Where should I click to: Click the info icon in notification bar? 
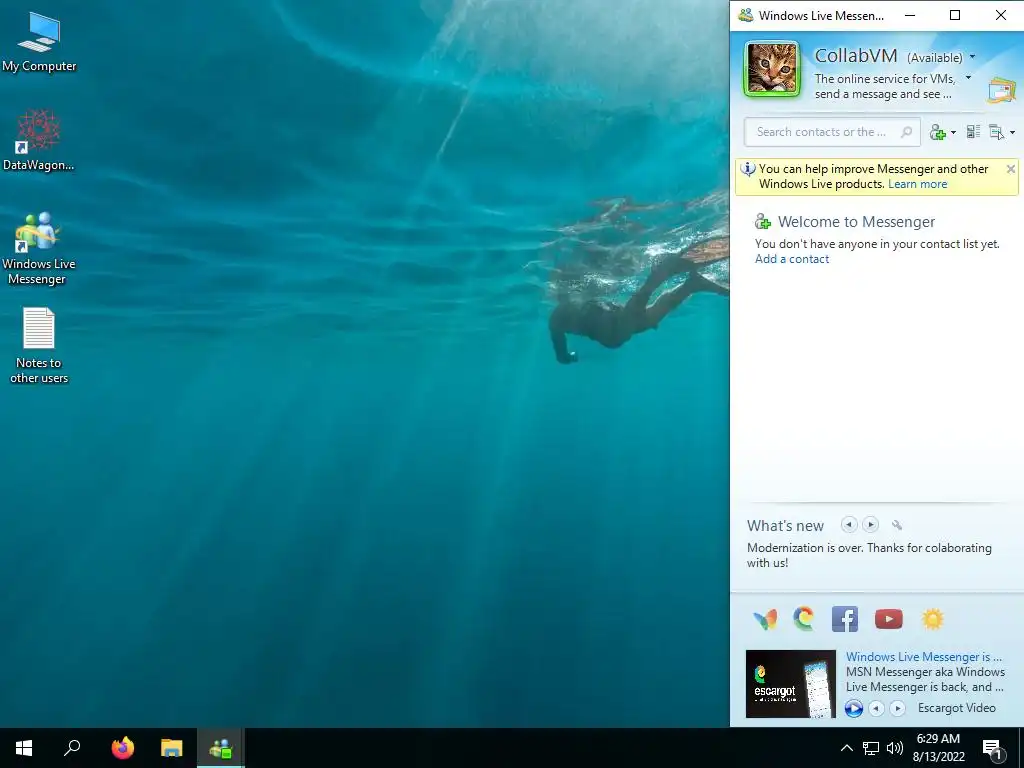[x=748, y=170]
